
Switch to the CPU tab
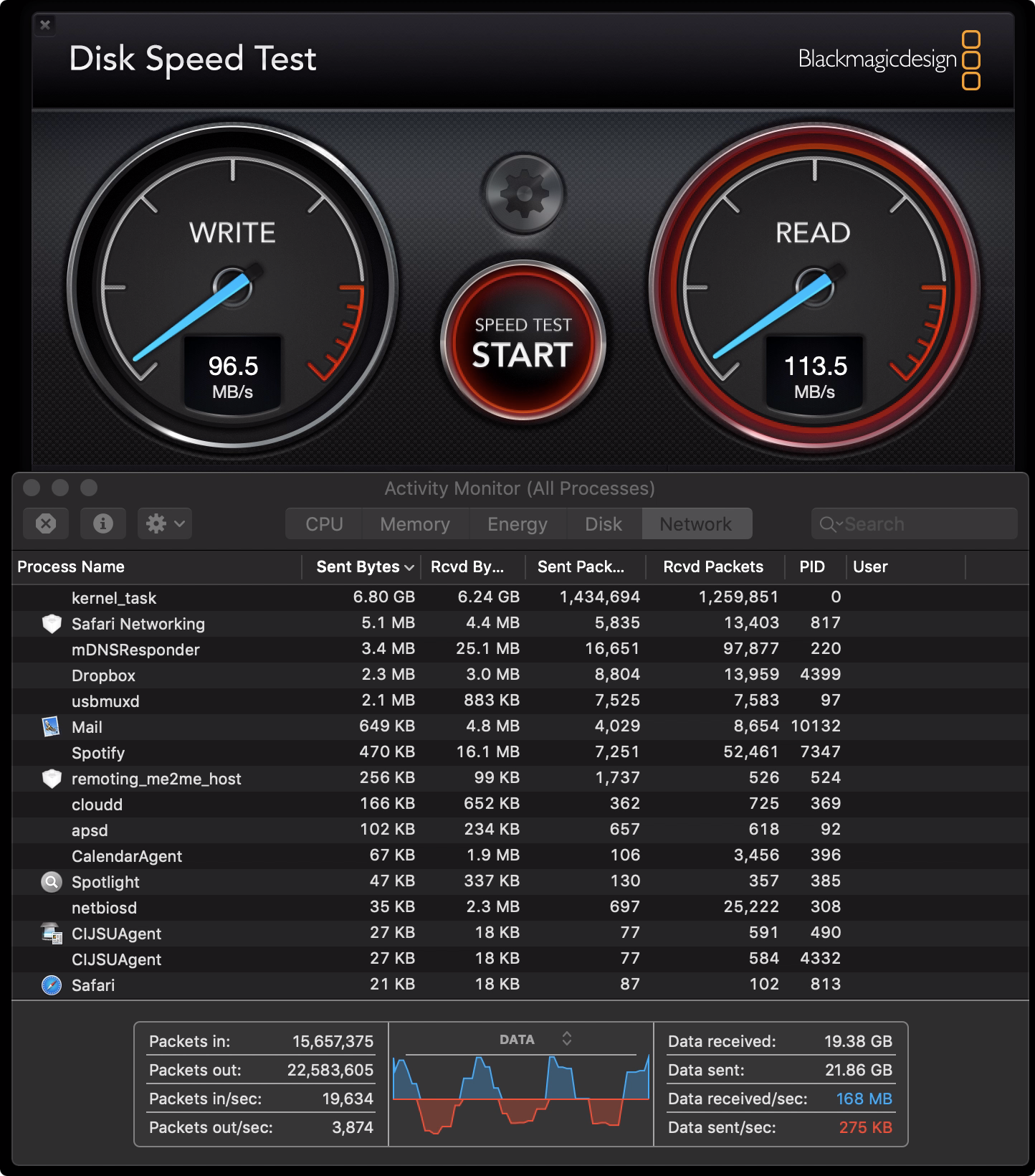tap(324, 524)
